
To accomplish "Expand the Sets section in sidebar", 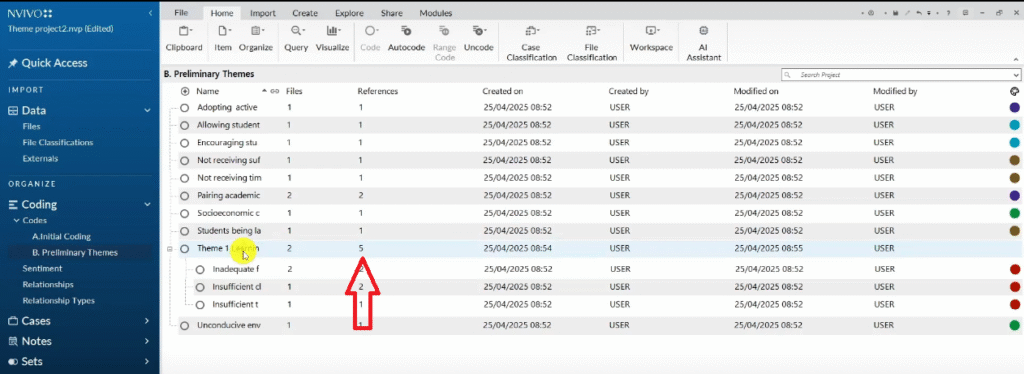I will tap(148, 361).
